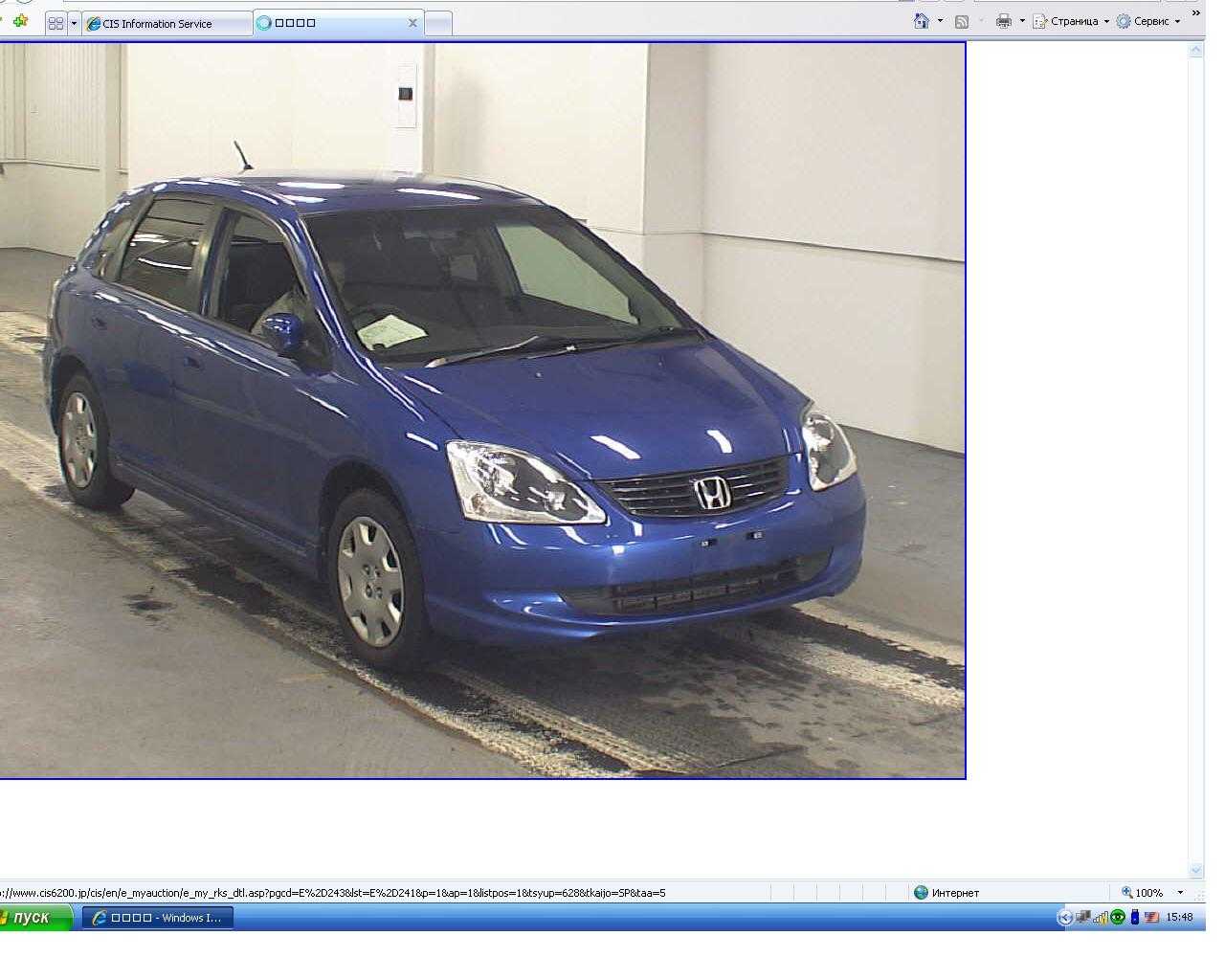Expand the Print options dropdown arrow
Screen dimensions: 1225x980
click(1021, 21)
